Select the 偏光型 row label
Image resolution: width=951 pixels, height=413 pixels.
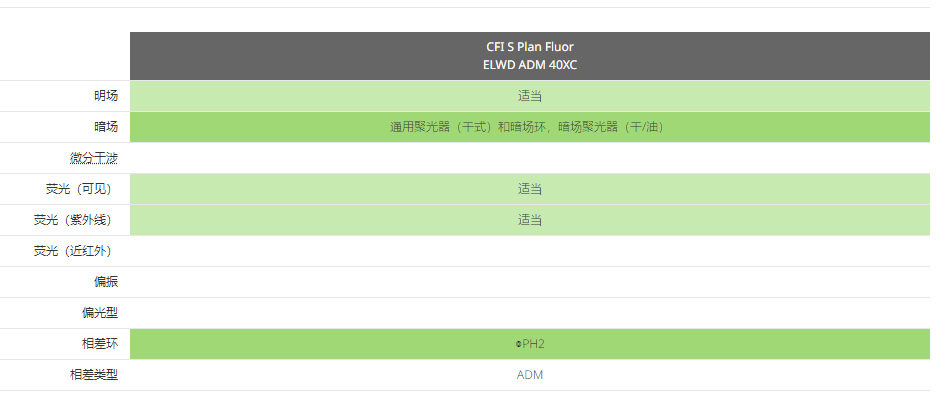(x=99, y=313)
